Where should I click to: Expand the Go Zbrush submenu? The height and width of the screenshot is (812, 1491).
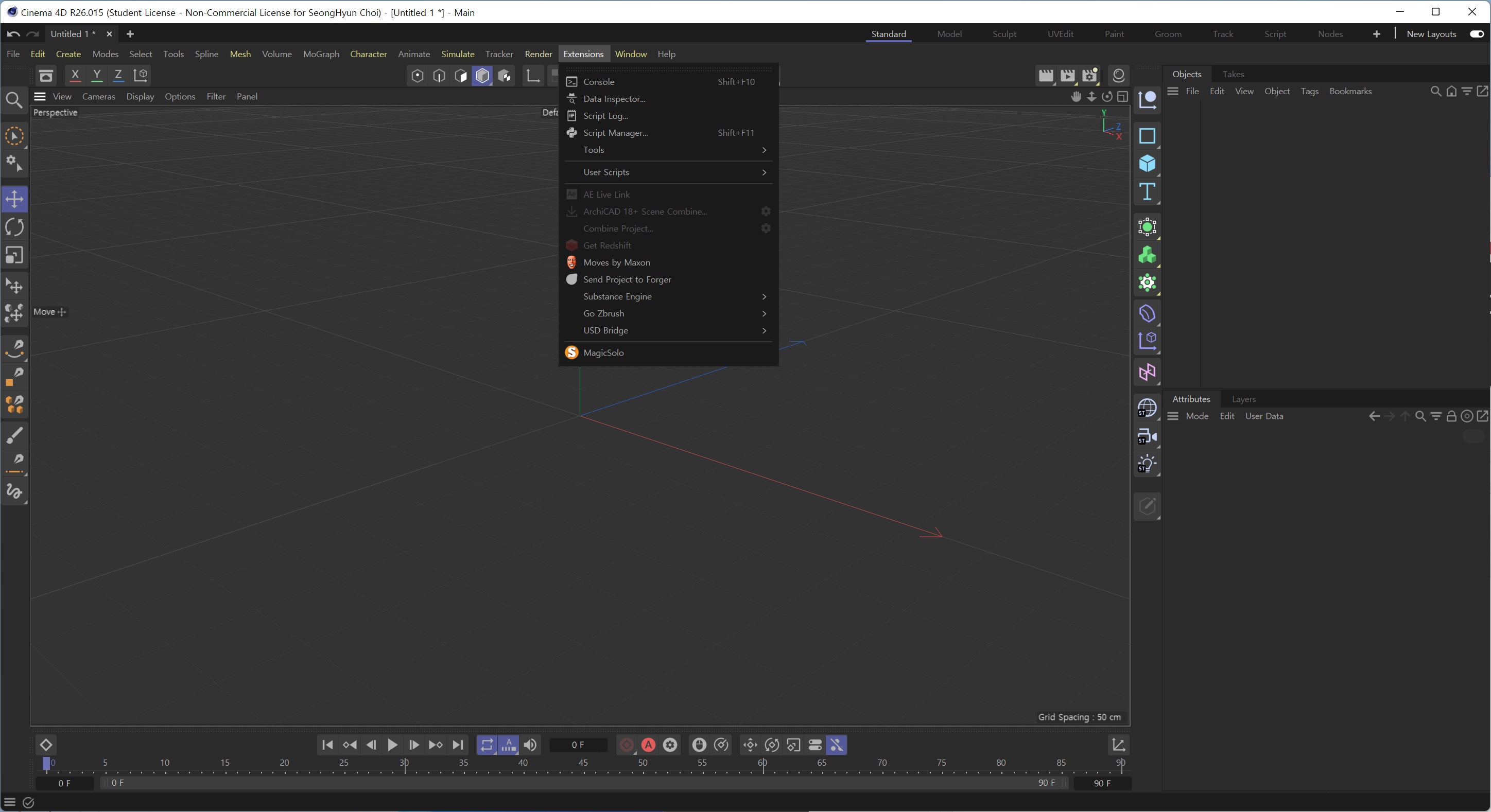coord(668,313)
